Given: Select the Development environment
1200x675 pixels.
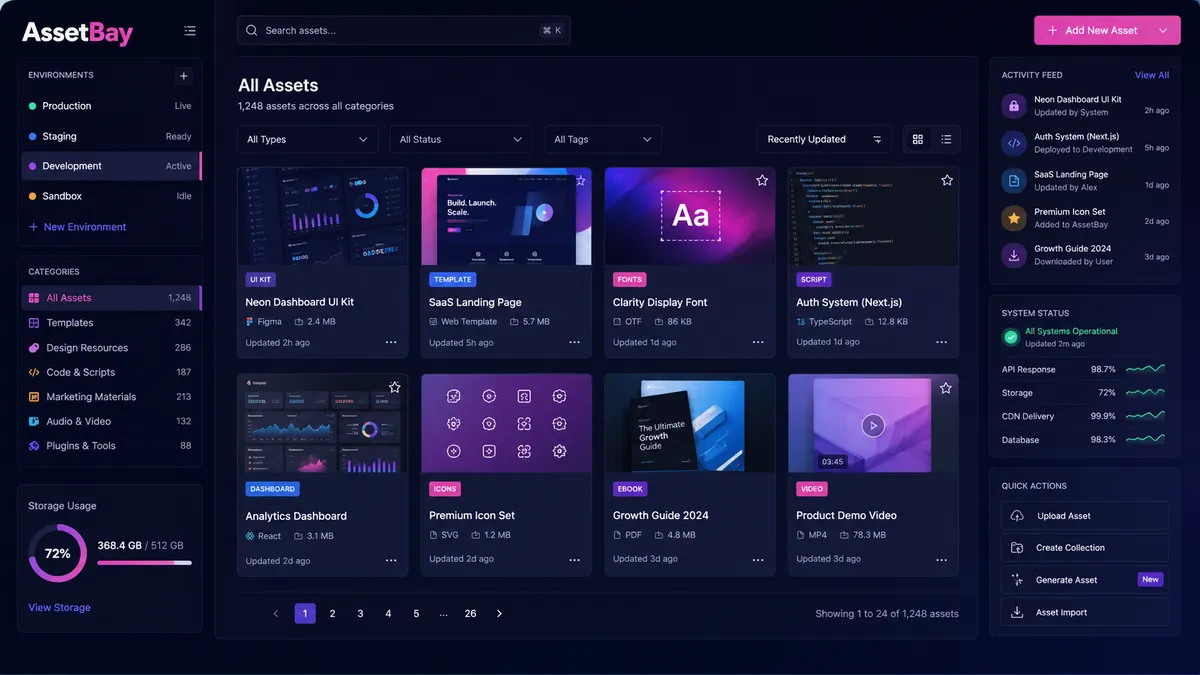Looking at the screenshot, I should pos(111,166).
